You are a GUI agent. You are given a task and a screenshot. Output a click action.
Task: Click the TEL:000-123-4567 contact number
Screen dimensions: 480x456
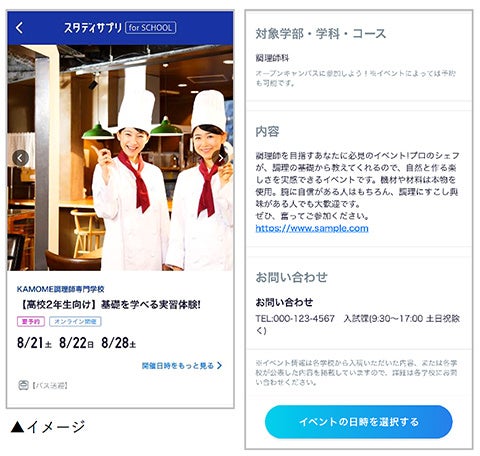point(295,318)
